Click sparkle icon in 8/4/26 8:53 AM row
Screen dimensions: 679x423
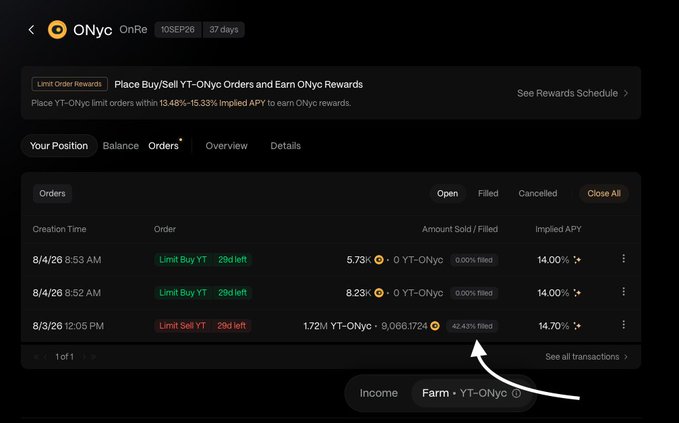[577, 260]
